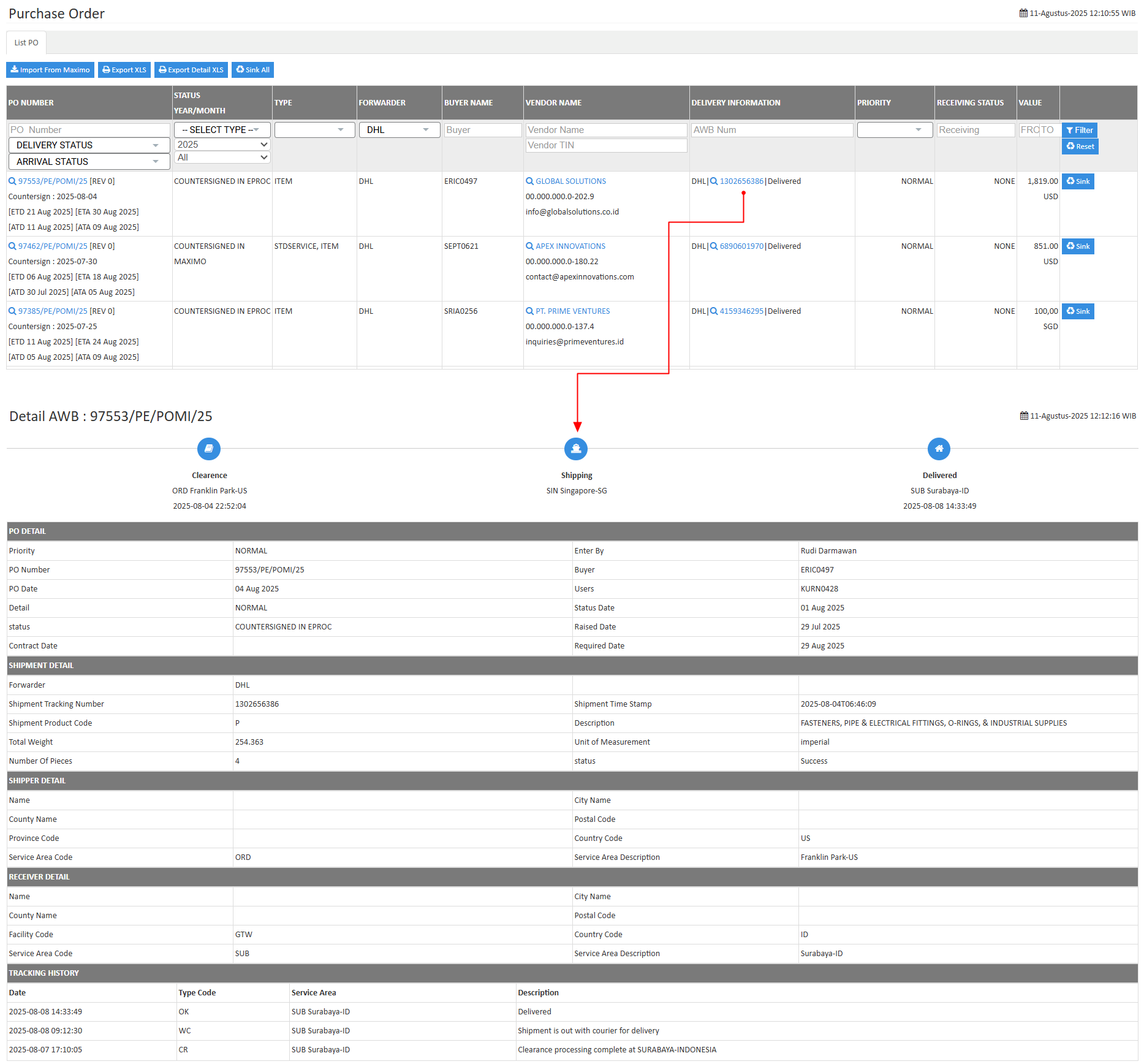Click the Delivered step icon for SUB Surabaya-ID
The height and width of the screenshot is (1064, 1144).
point(939,449)
